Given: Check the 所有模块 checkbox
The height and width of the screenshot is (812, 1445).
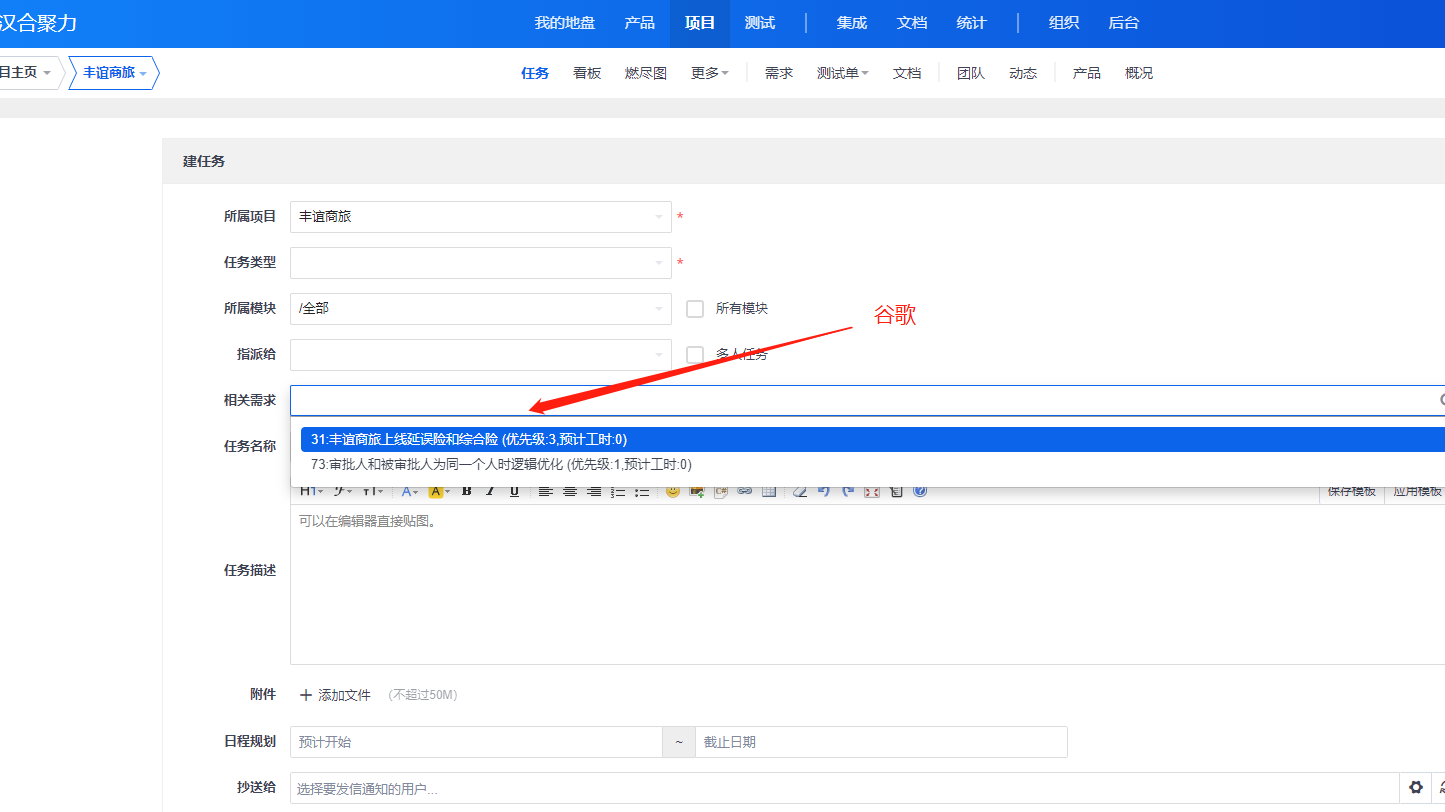Looking at the screenshot, I should point(695,309).
